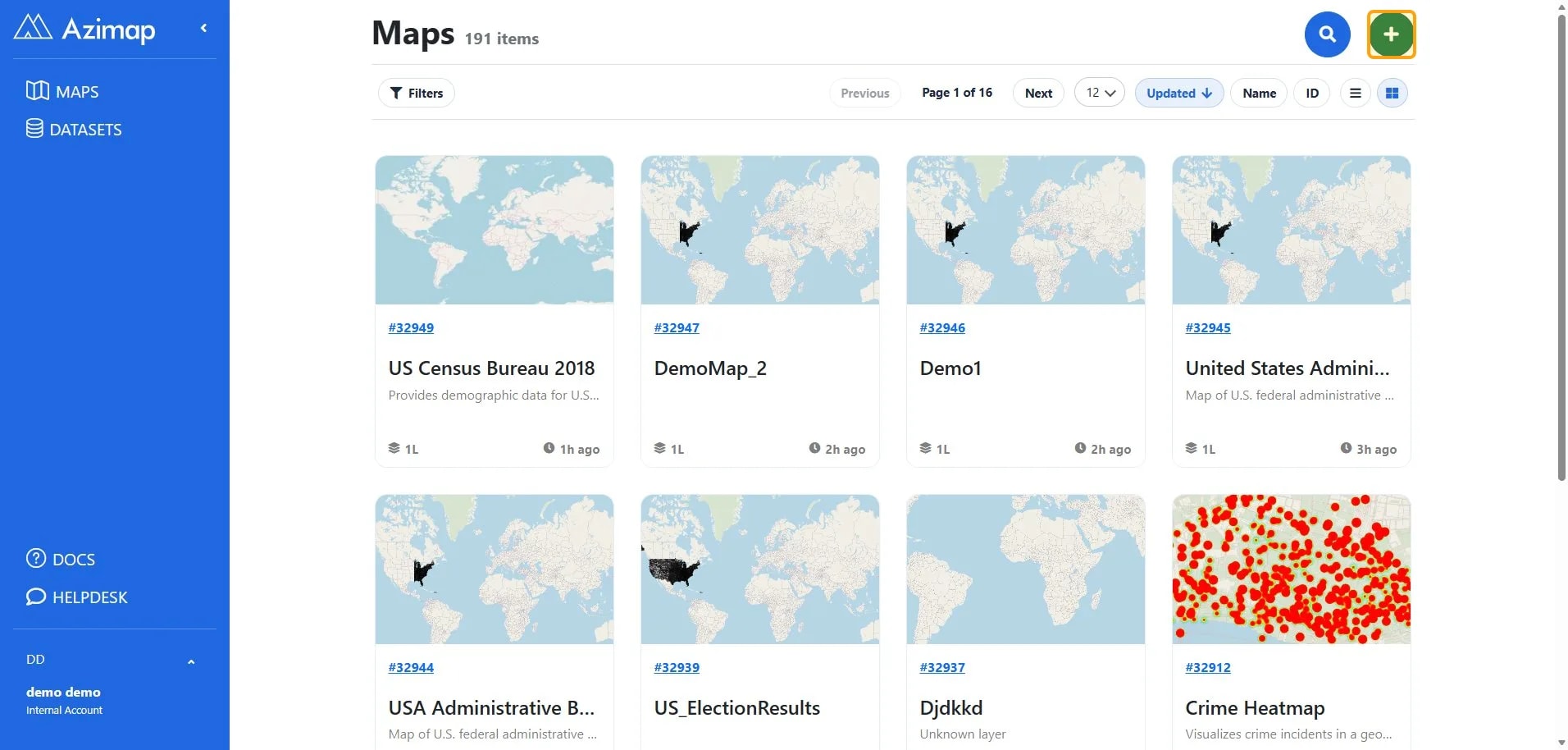Switch to list view icon
The image size is (1568, 750).
[x=1356, y=94]
